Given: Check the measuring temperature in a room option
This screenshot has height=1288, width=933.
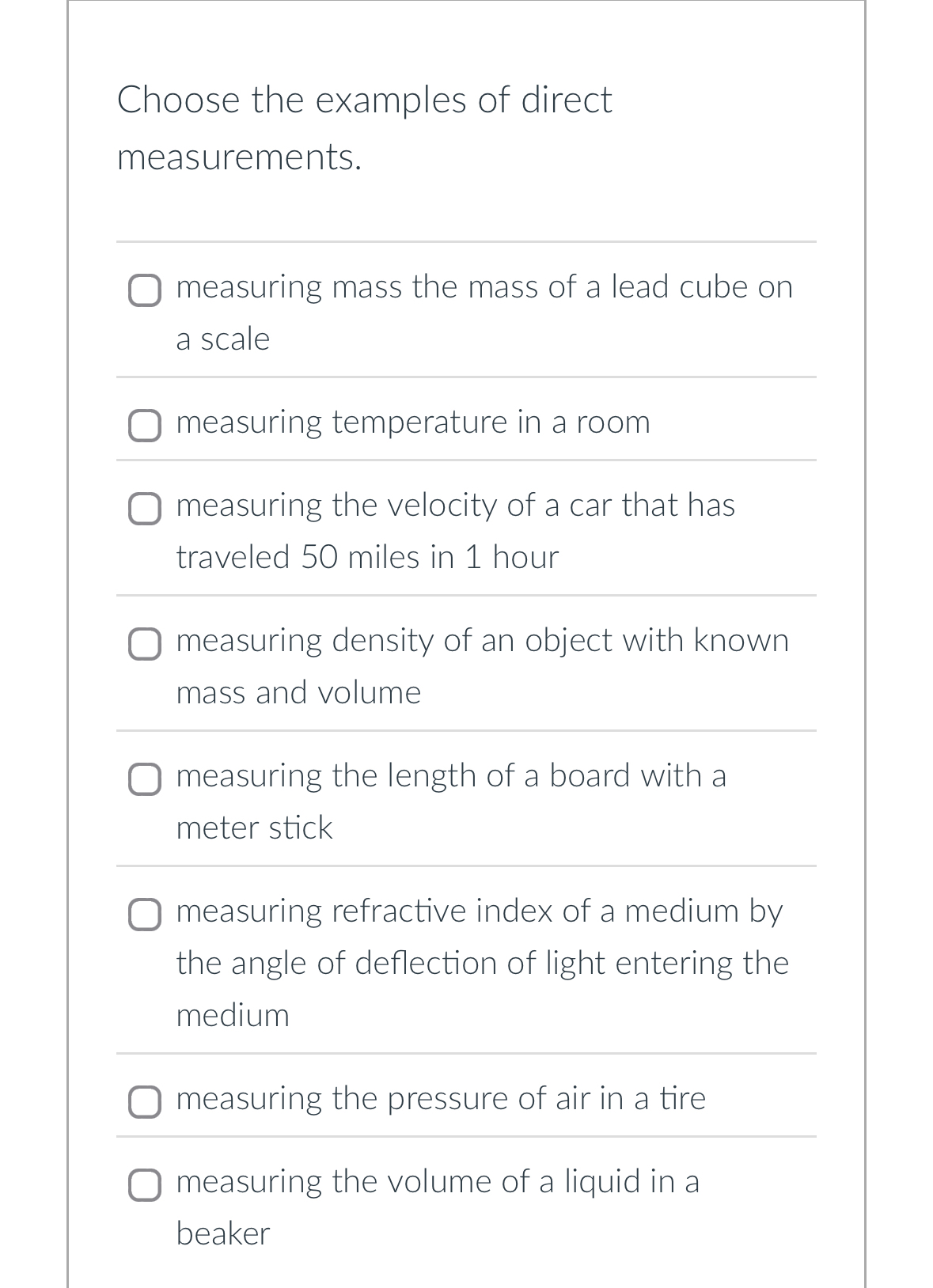Looking at the screenshot, I should point(145,426).
